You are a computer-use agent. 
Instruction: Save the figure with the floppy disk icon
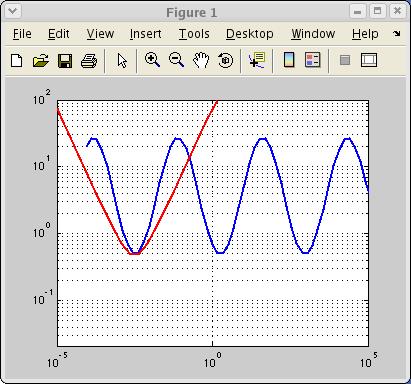(65, 61)
